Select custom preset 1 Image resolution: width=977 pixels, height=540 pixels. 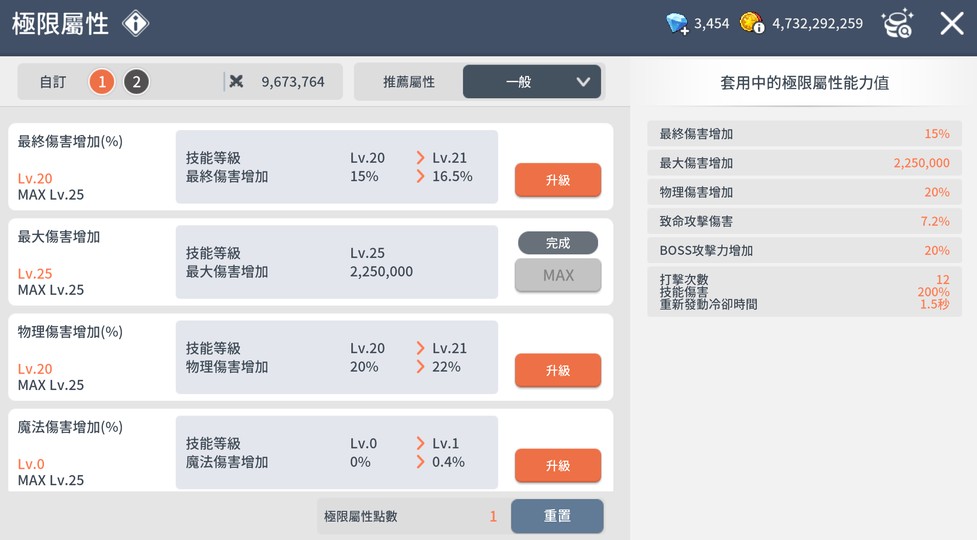tap(102, 82)
